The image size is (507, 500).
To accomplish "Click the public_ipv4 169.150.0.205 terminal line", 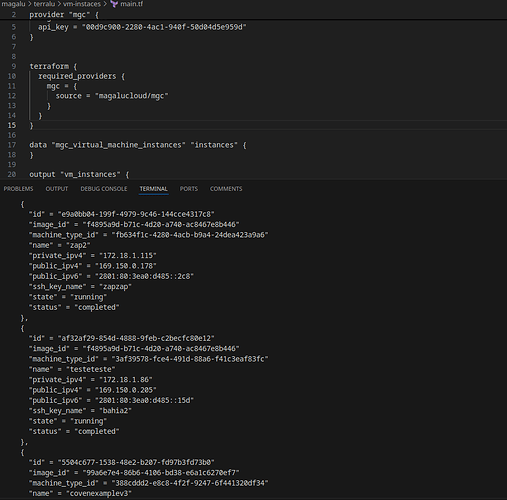I will [93, 390].
